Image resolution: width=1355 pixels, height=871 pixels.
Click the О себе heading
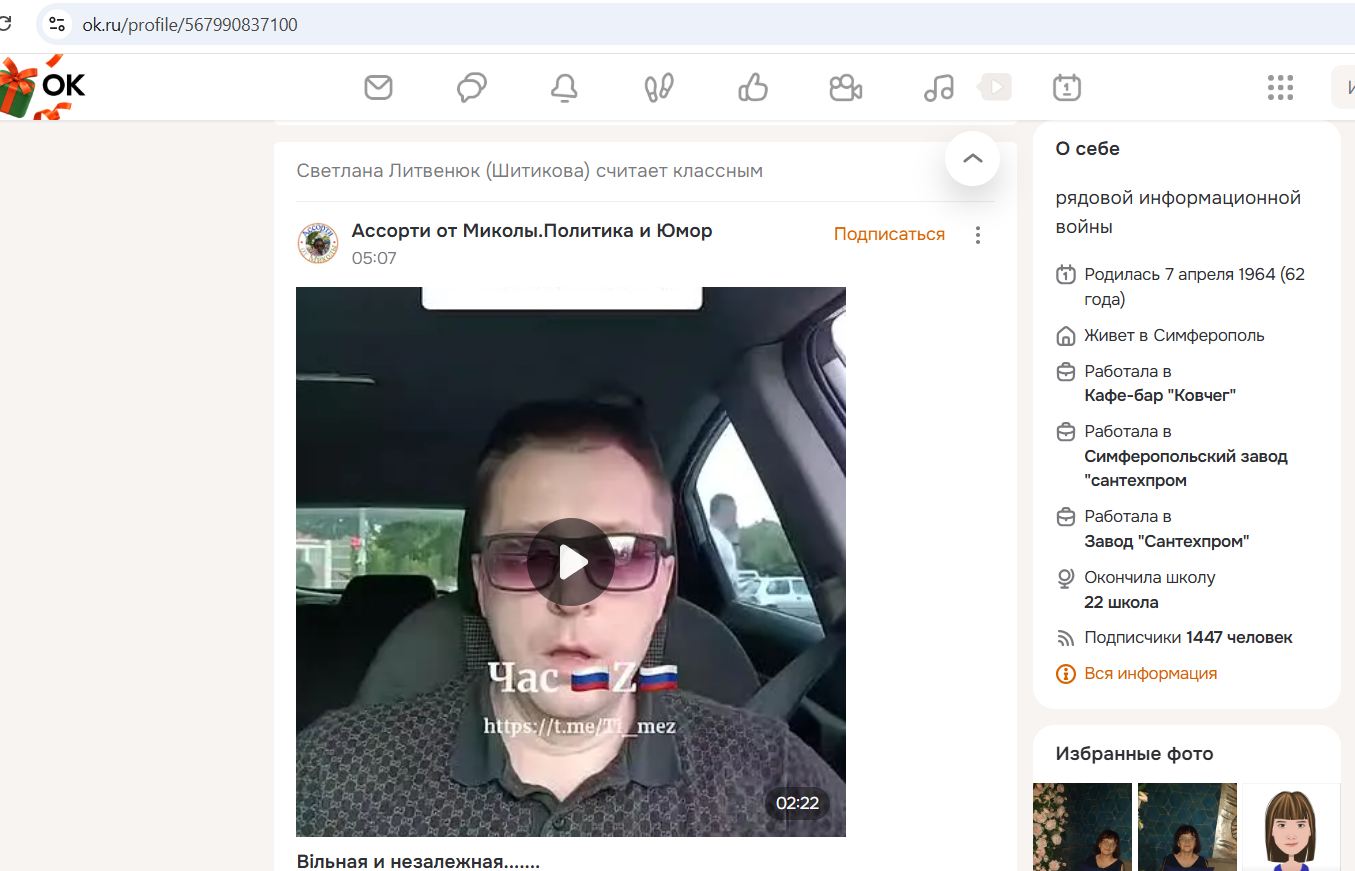[x=1088, y=148]
